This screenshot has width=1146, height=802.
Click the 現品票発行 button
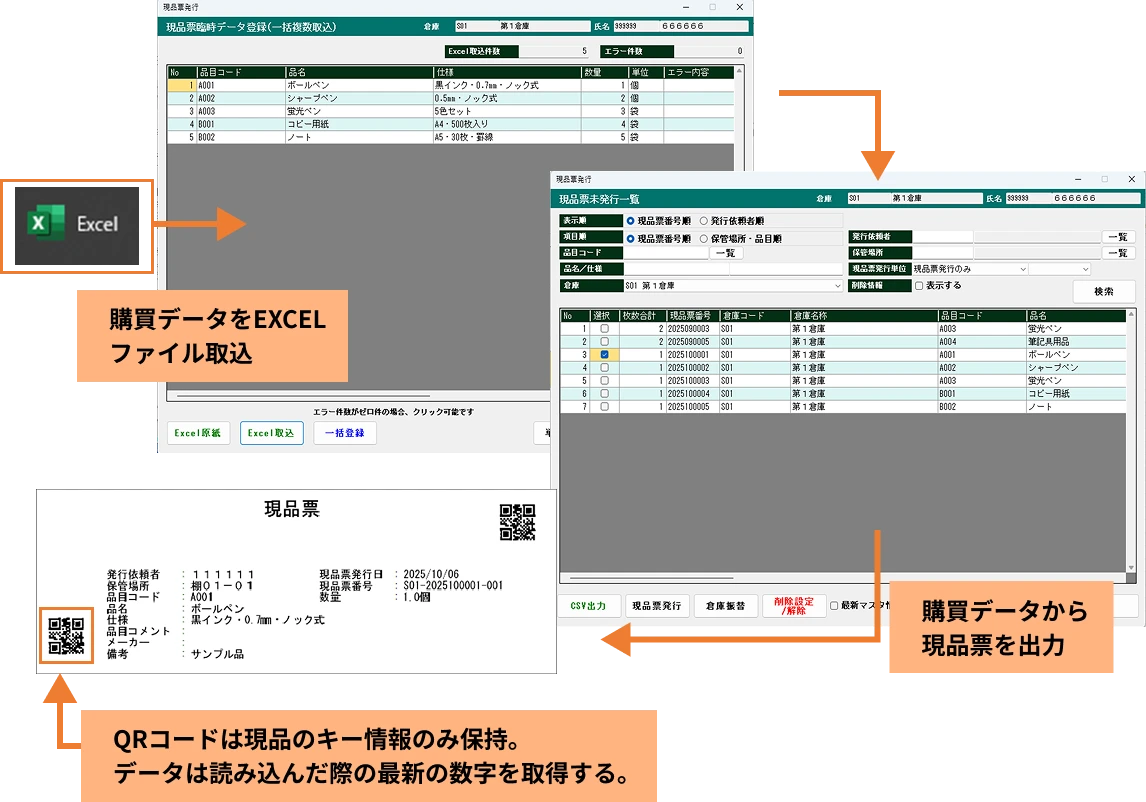click(657, 606)
